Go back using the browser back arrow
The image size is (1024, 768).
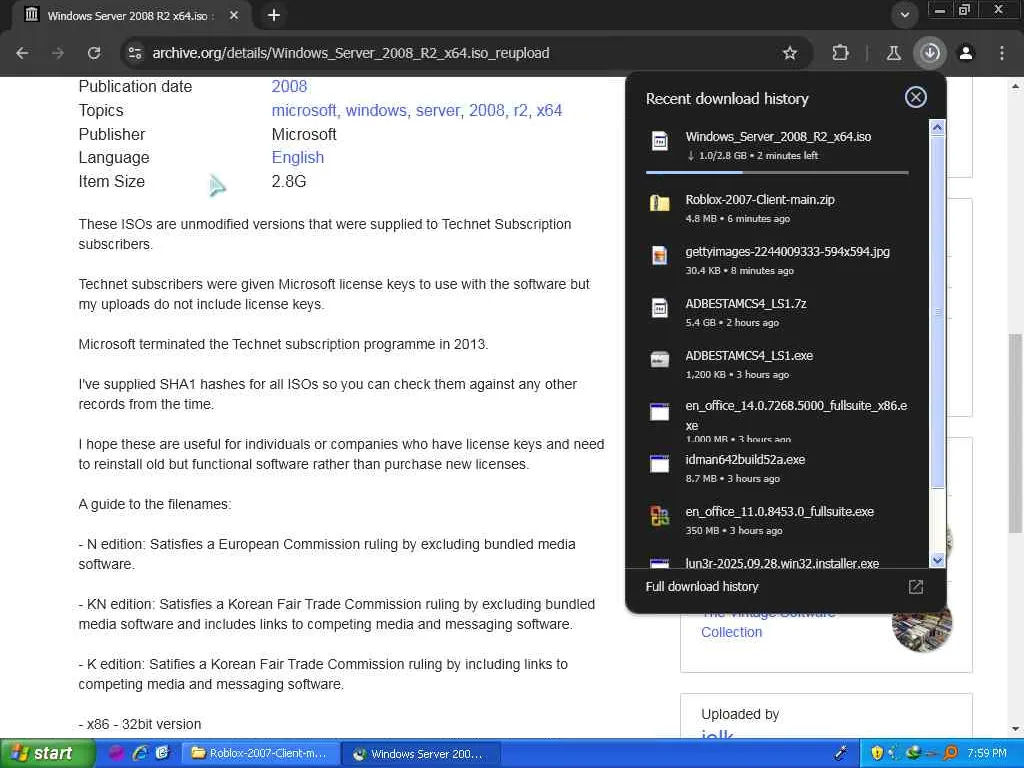click(22, 53)
